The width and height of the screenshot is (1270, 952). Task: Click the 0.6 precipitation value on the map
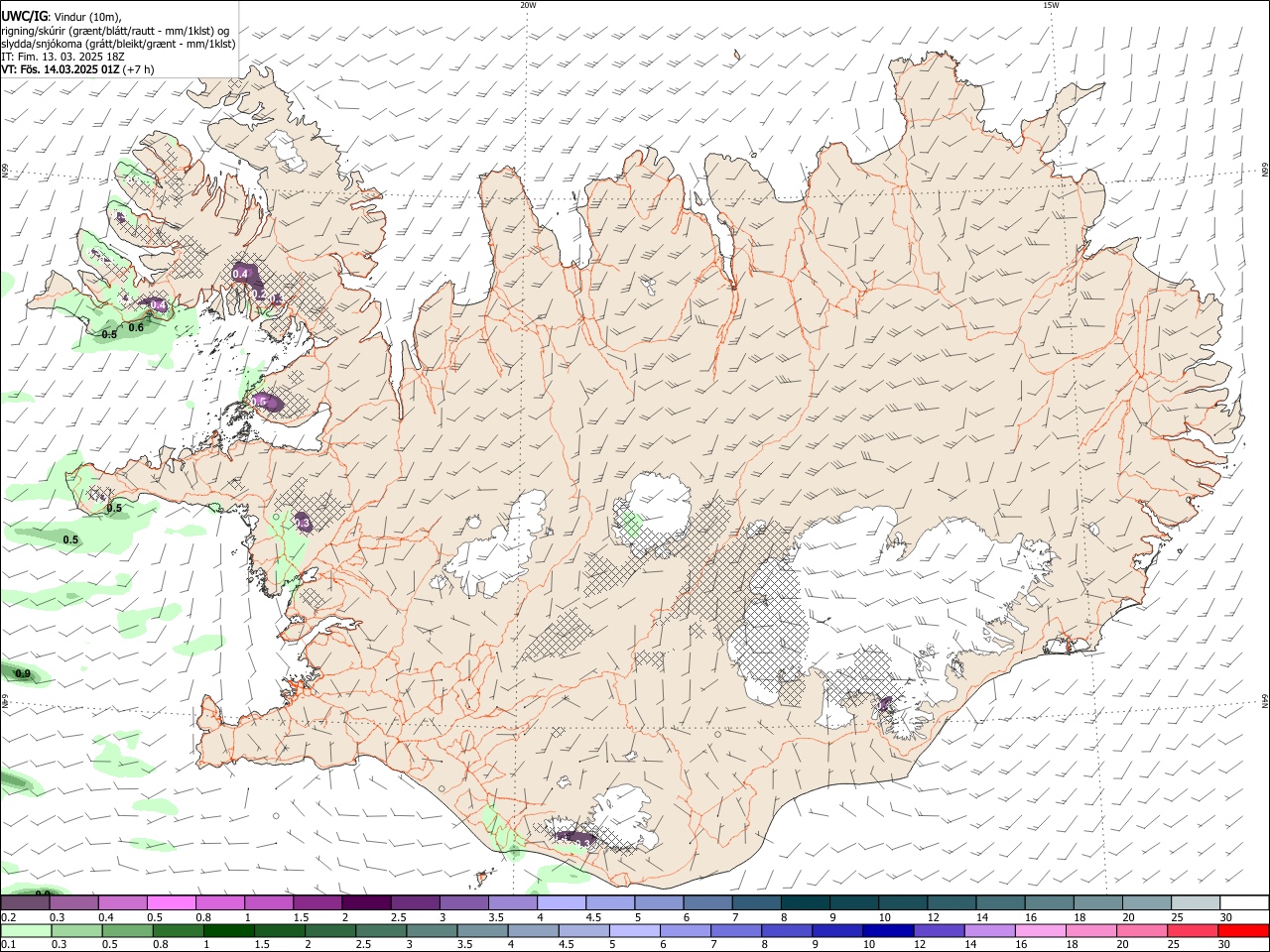136,327
